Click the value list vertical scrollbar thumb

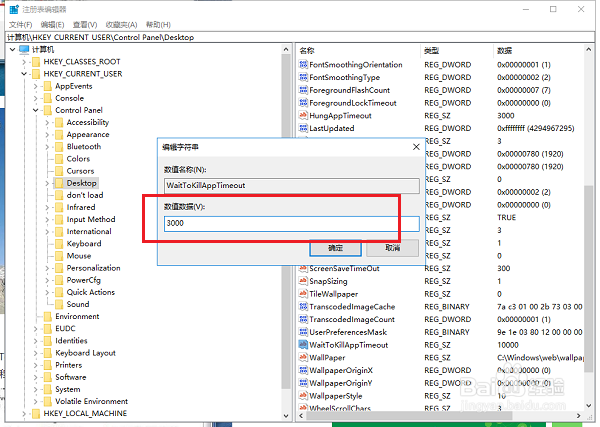point(589,277)
